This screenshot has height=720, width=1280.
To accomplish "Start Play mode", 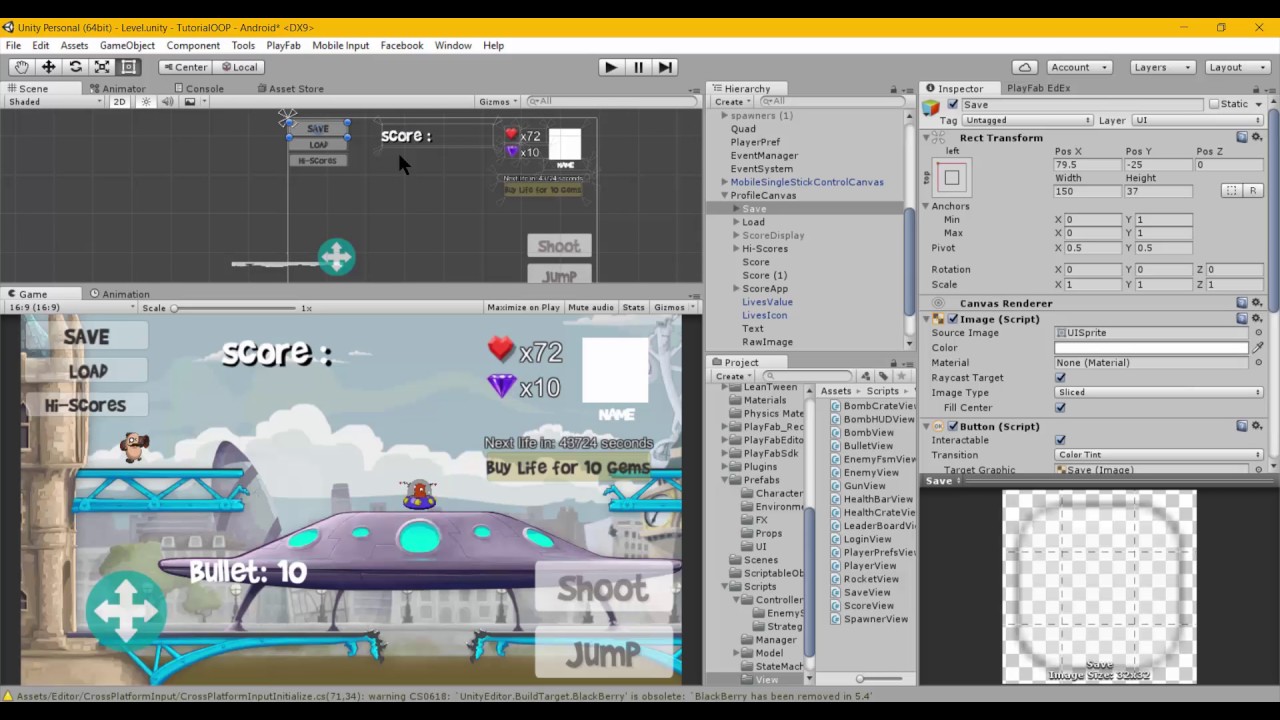I will tap(611, 67).
